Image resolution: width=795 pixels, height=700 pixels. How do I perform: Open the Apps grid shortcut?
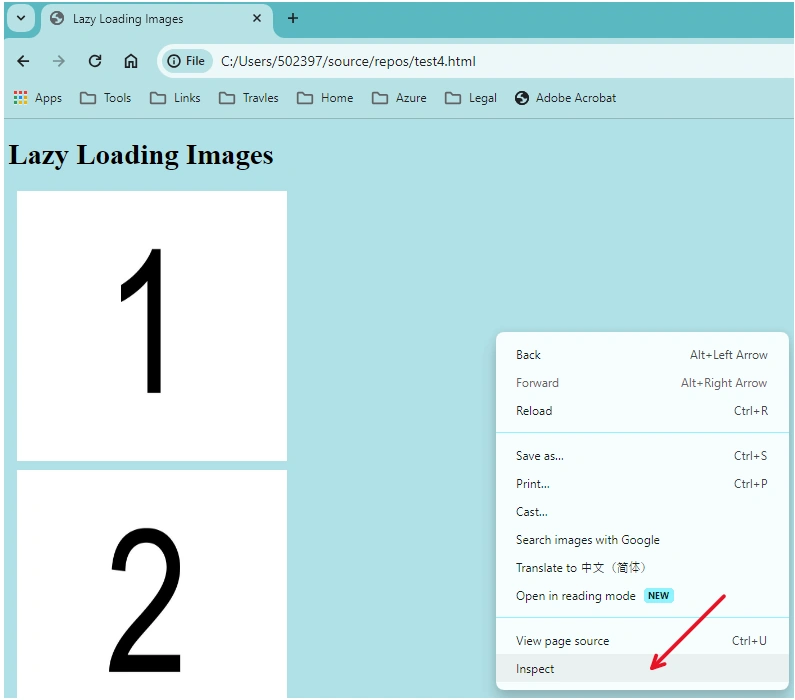tap(38, 98)
